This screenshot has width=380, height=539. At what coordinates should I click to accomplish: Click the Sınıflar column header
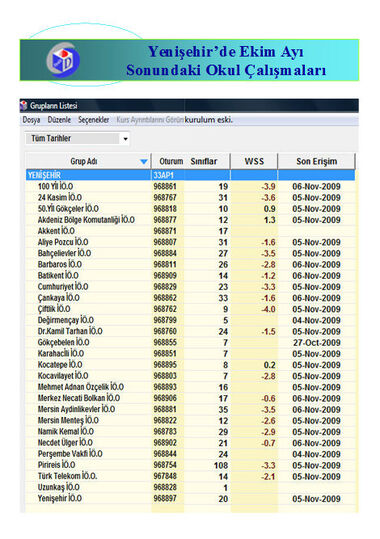204,161
